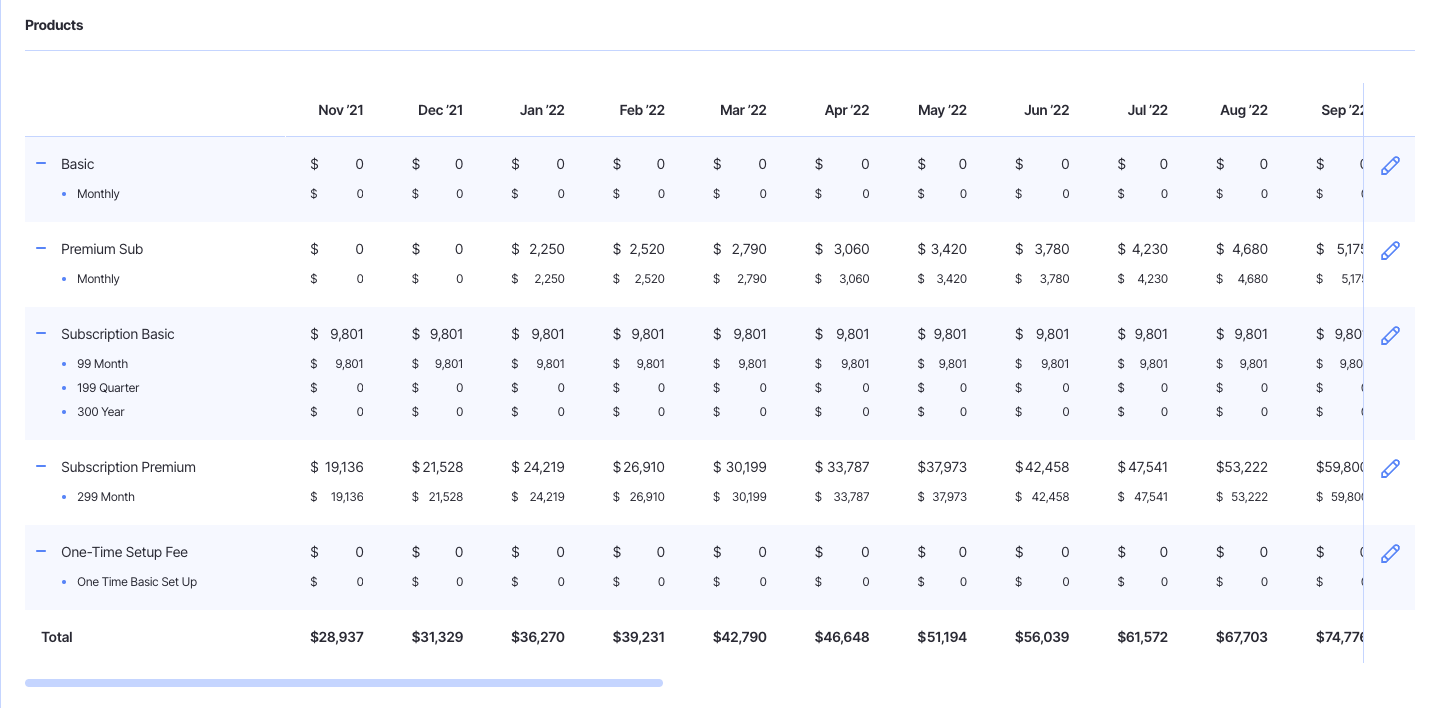1439x708 pixels.
Task: Edit the Premium Sub product row
Action: [x=1390, y=251]
